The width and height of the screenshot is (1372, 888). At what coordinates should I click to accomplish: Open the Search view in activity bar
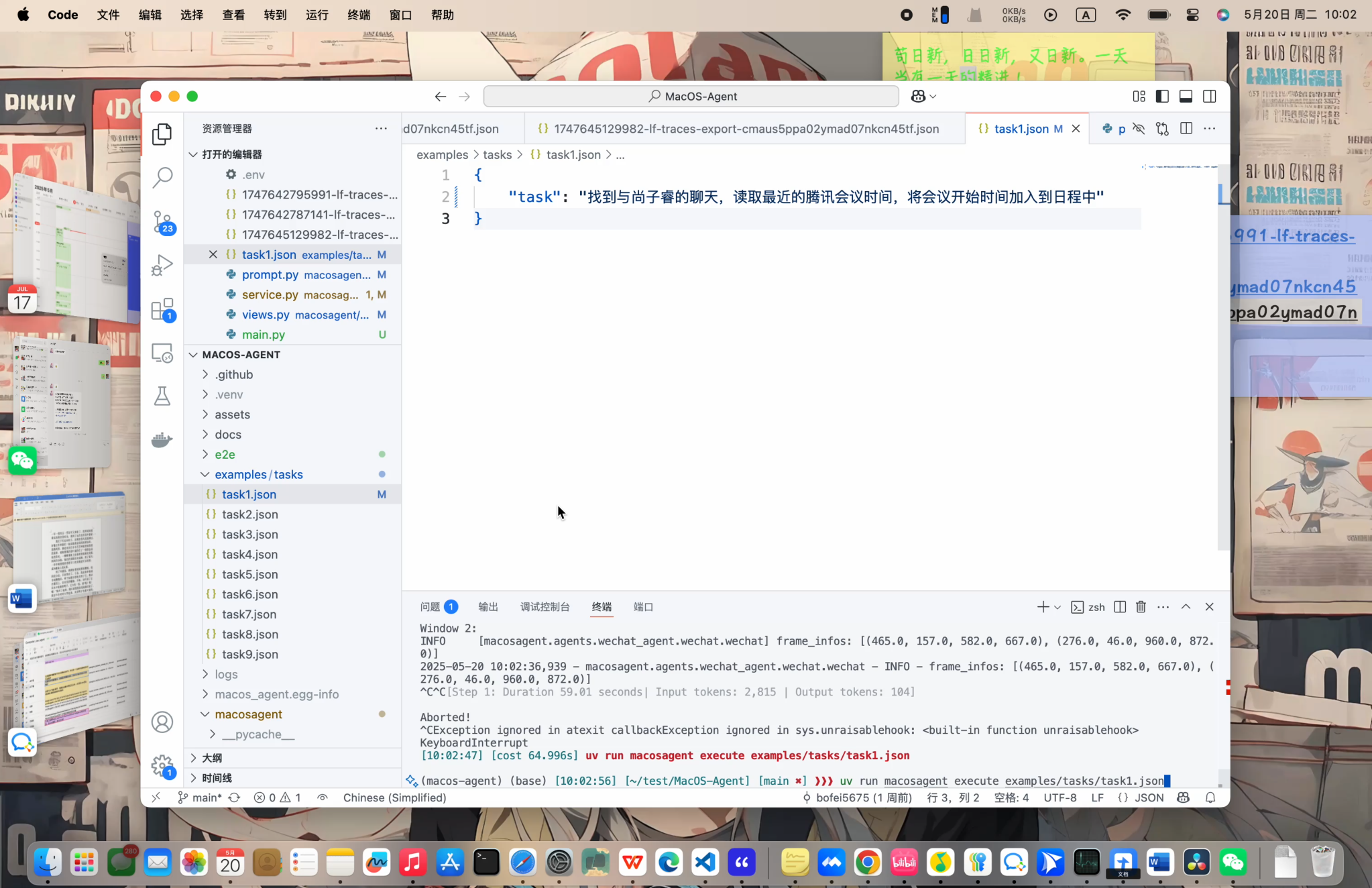click(x=162, y=178)
